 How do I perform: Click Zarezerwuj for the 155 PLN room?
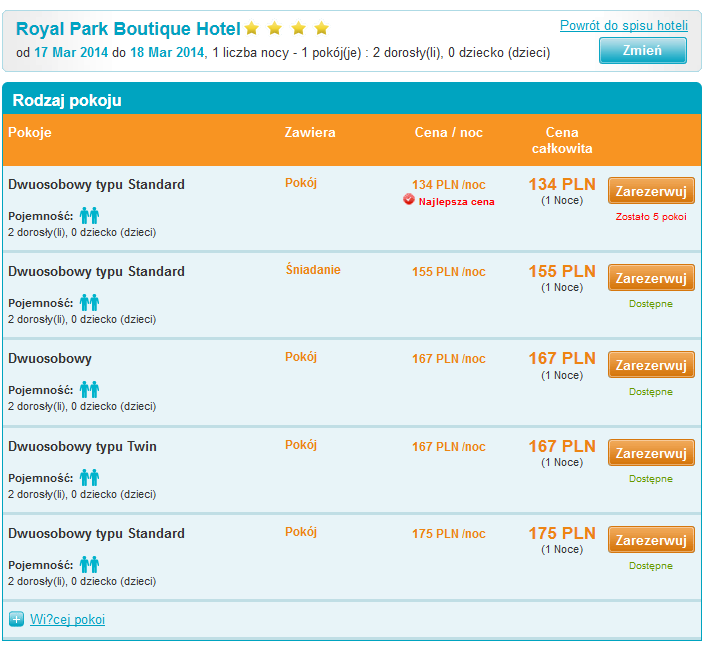pyautogui.click(x=651, y=278)
